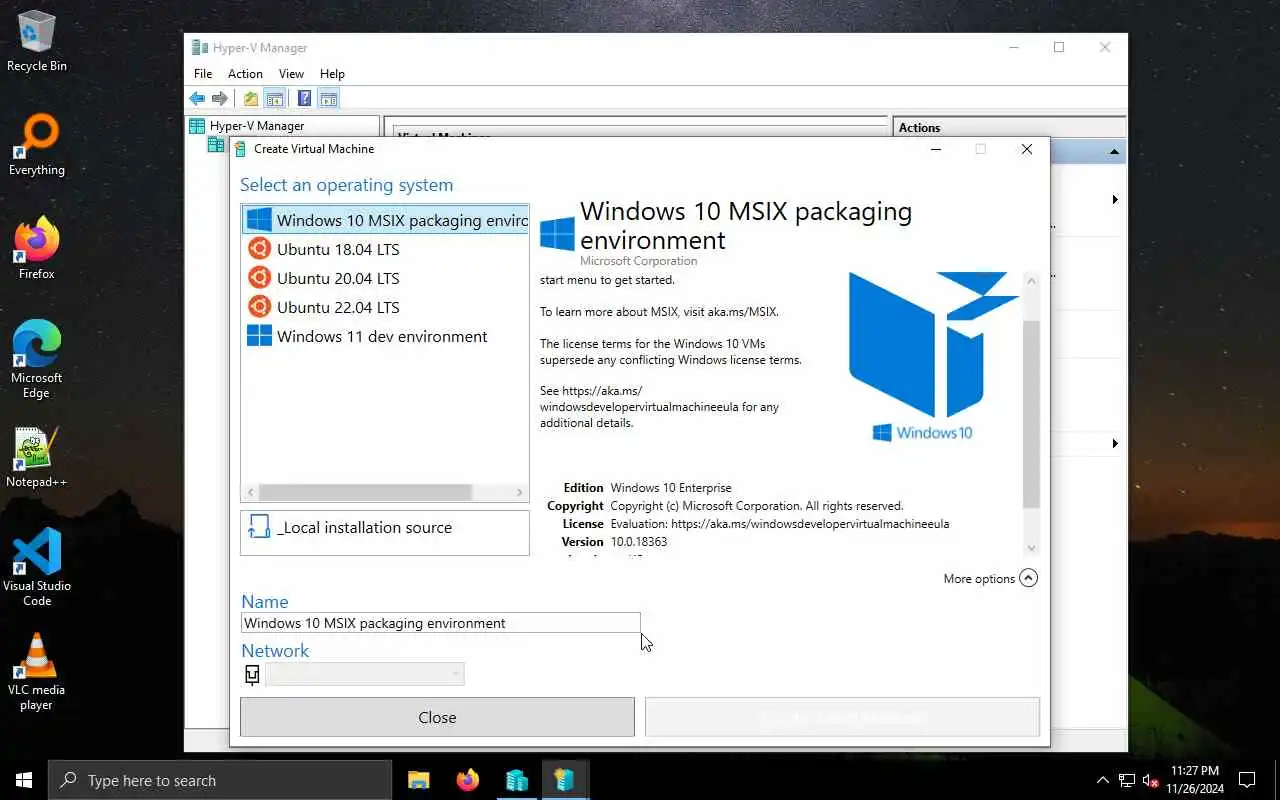The height and width of the screenshot is (800, 1280).
Task: Click Create Virtual Machine taskbar icon
Action: coord(565,780)
